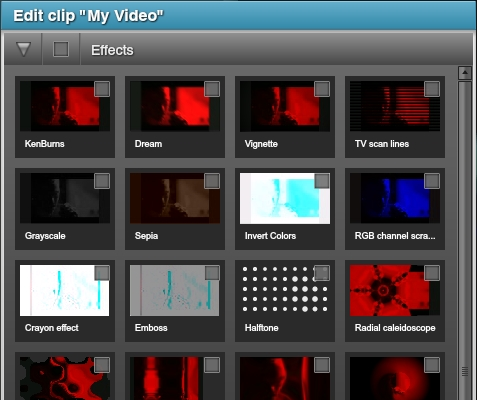Click the RGB channel scra... label
The height and width of the screenshot is (400, 477).
[x=395, y=236]
